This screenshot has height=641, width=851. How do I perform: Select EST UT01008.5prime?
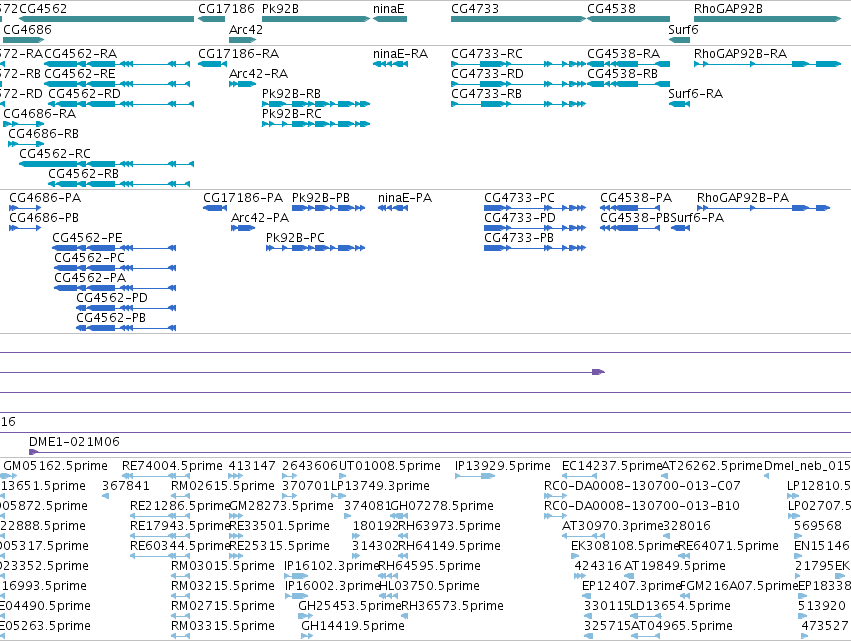(x=390, y=466)
